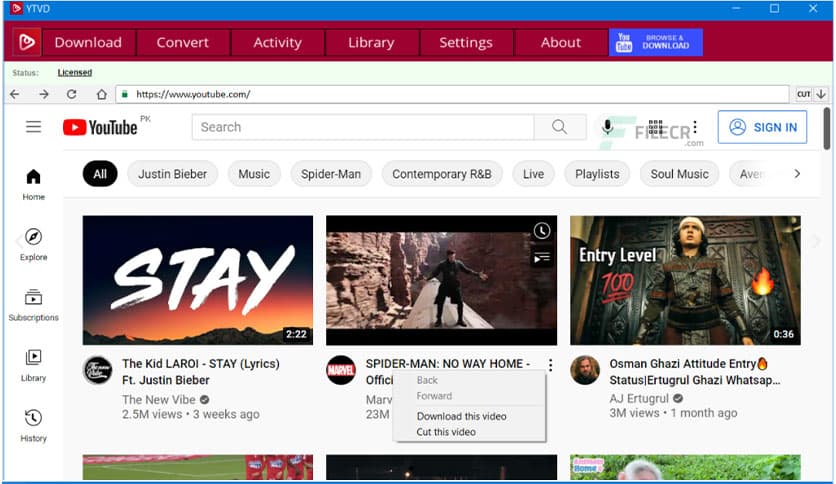
Task: Click the browser back arrow
Action: pos(15,94)
